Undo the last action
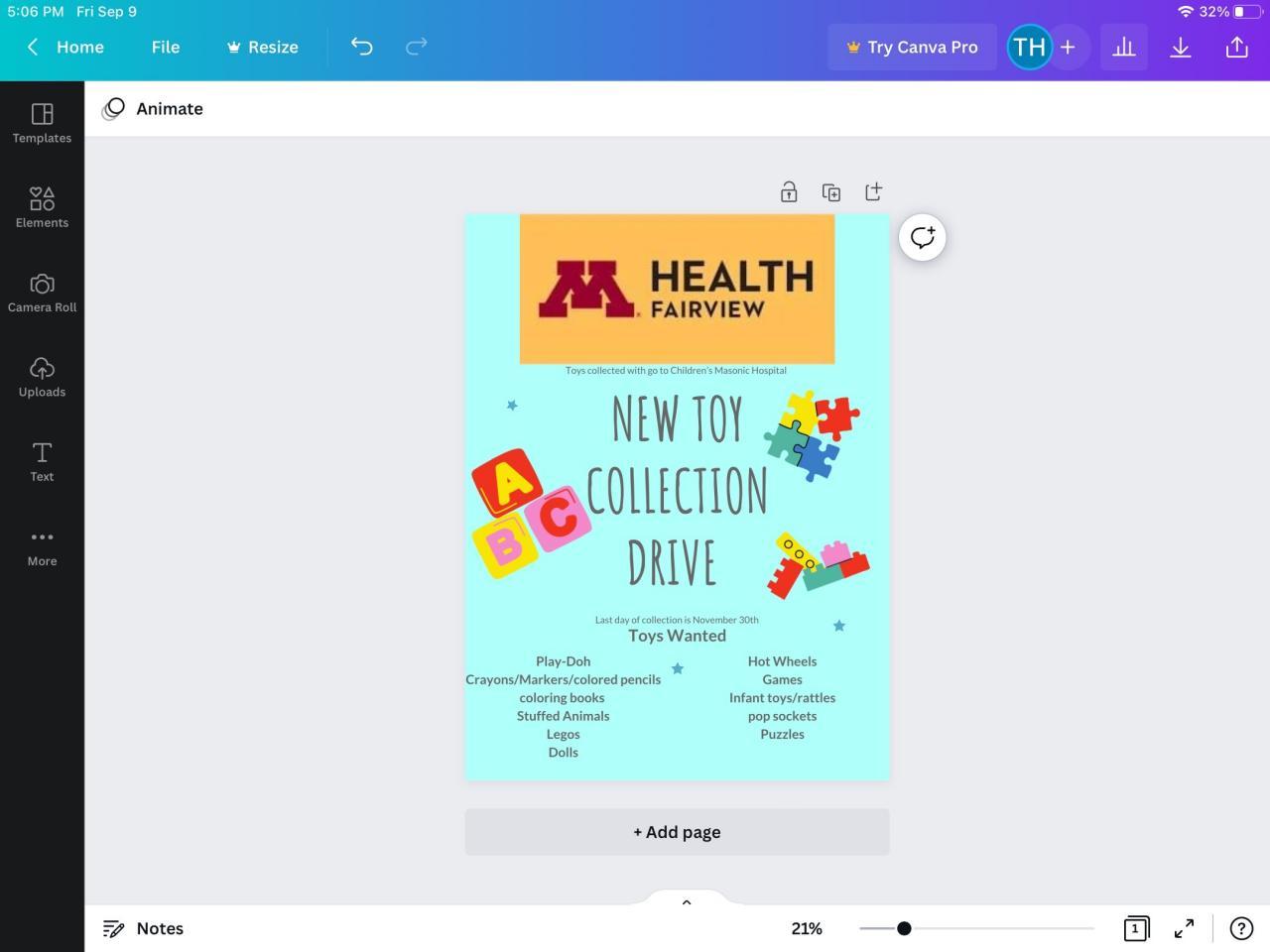1270x952 pixels. click(x=362, y=47)
